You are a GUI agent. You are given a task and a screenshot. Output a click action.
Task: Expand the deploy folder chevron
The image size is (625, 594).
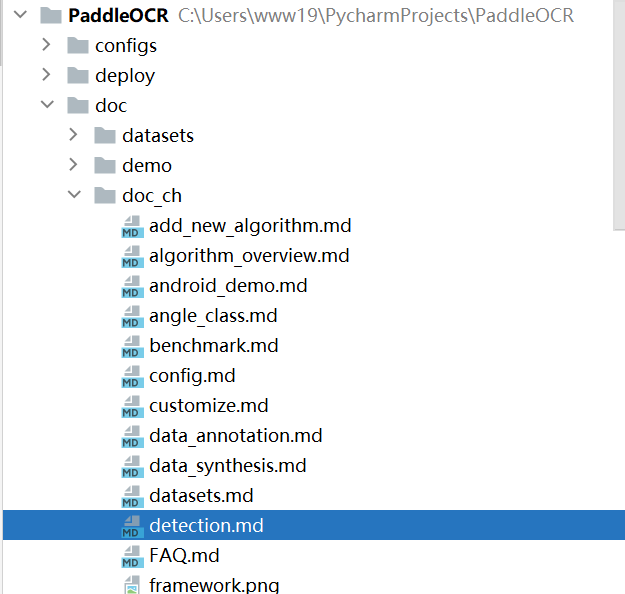[x=46, y=75]
